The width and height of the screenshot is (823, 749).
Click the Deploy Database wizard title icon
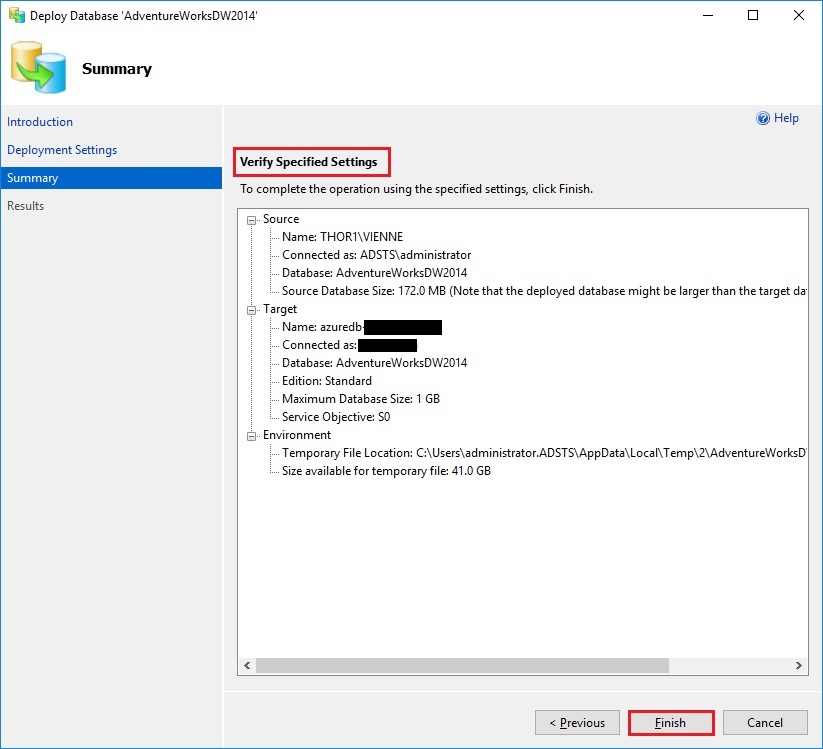click(x=17, y=15)
